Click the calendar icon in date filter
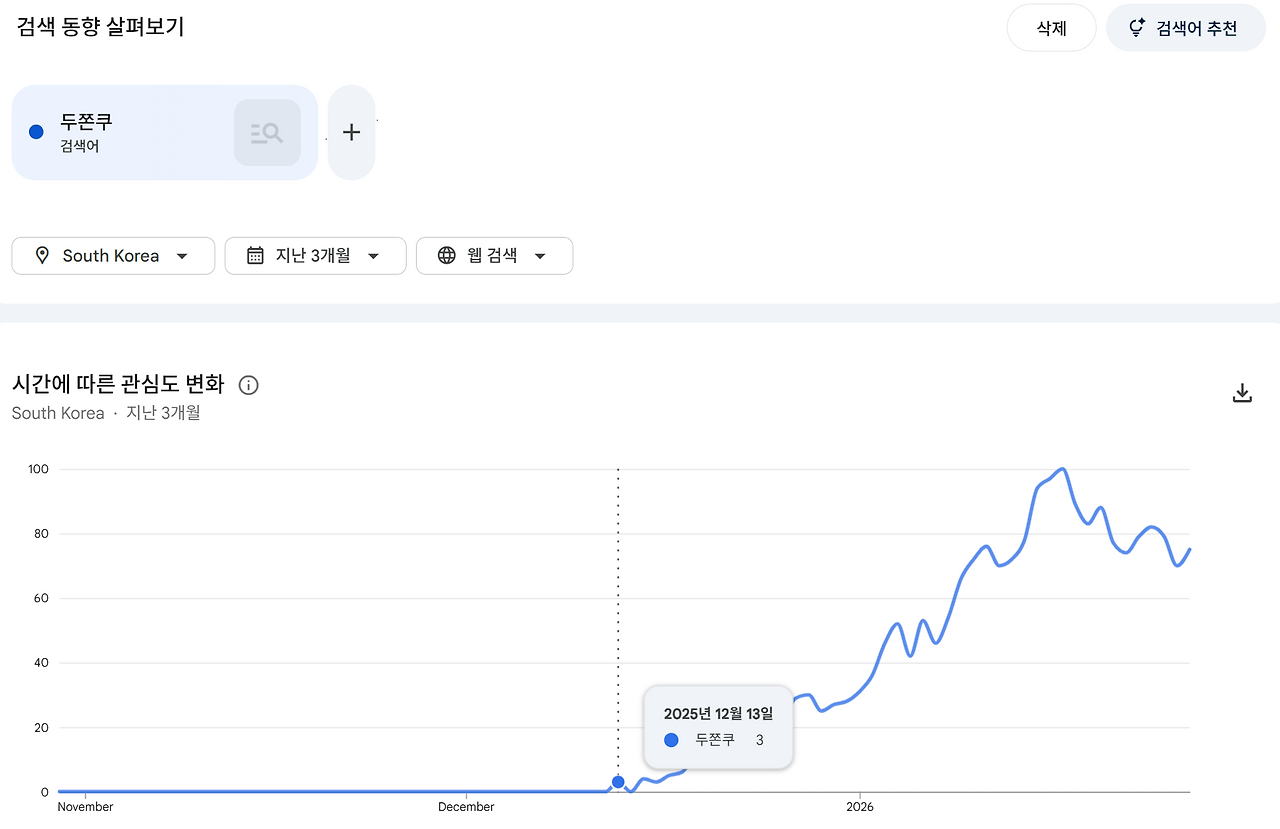The image size is (1280, 829). 255,256
